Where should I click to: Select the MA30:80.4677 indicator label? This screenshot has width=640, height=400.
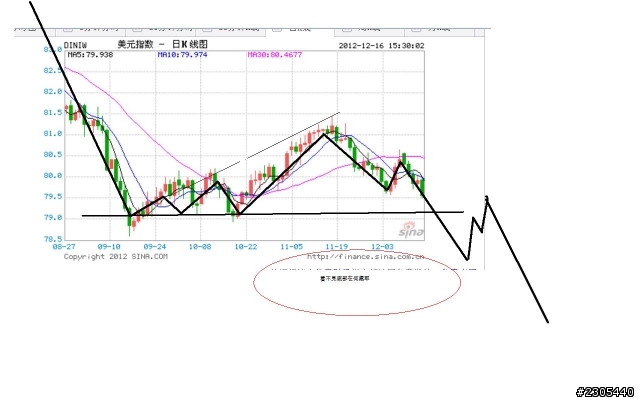click(x=275, y=55)
